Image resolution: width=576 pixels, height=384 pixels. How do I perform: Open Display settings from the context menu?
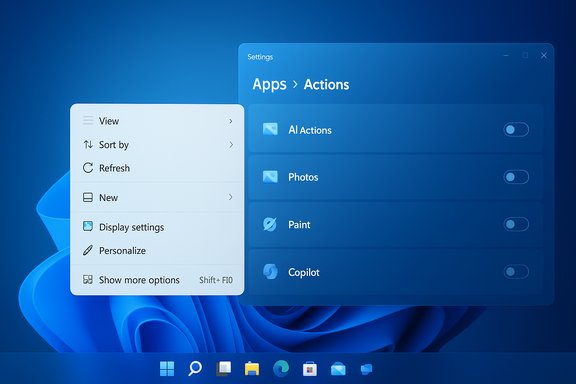157,227
